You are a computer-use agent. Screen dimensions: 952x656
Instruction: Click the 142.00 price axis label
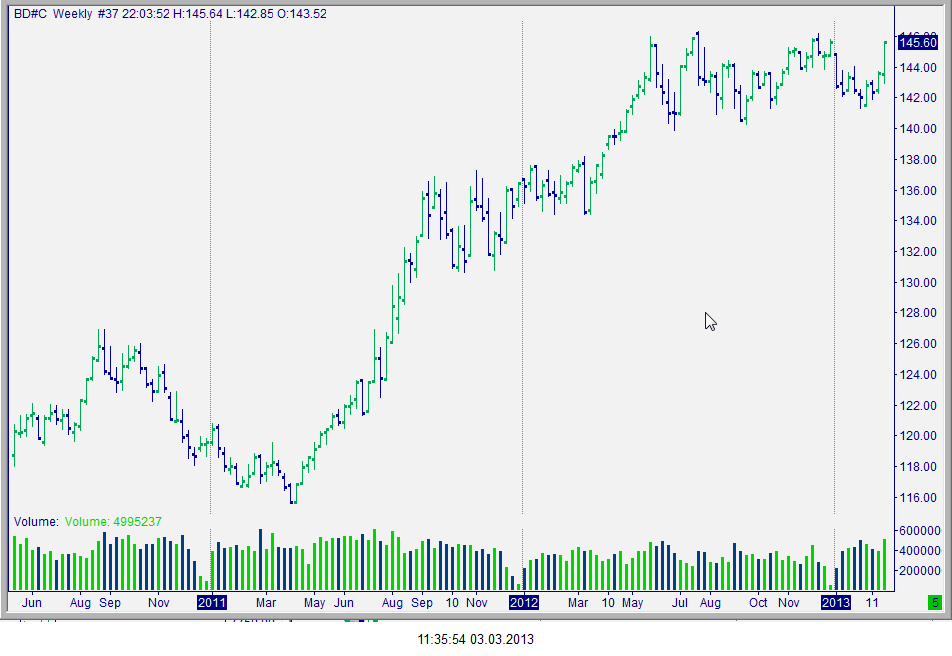919,98
